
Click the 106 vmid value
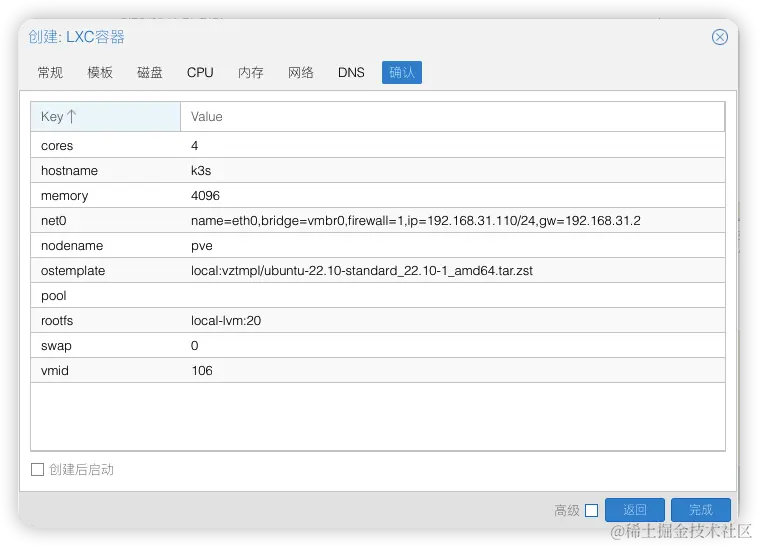pyautogui.click(x=202, y=371)
